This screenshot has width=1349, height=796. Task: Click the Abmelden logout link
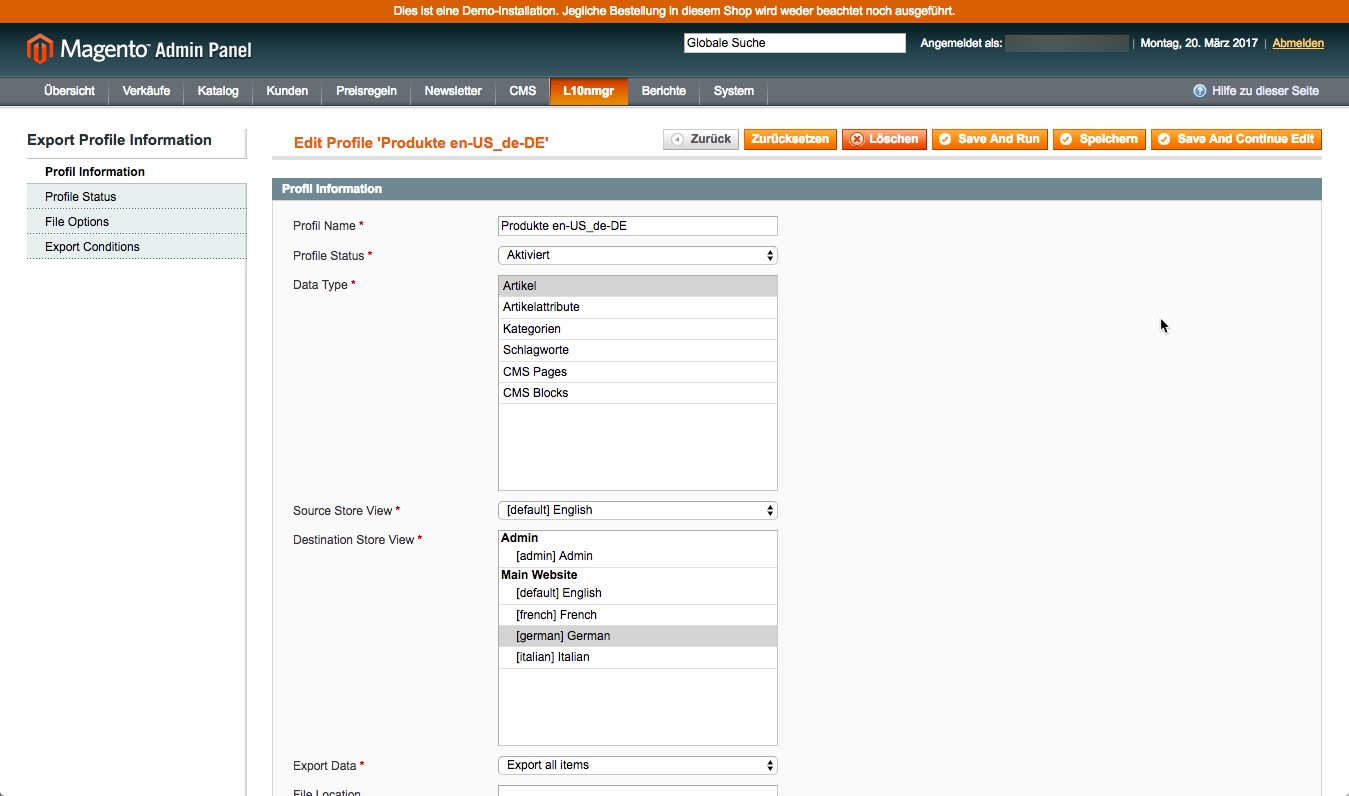1298,43
